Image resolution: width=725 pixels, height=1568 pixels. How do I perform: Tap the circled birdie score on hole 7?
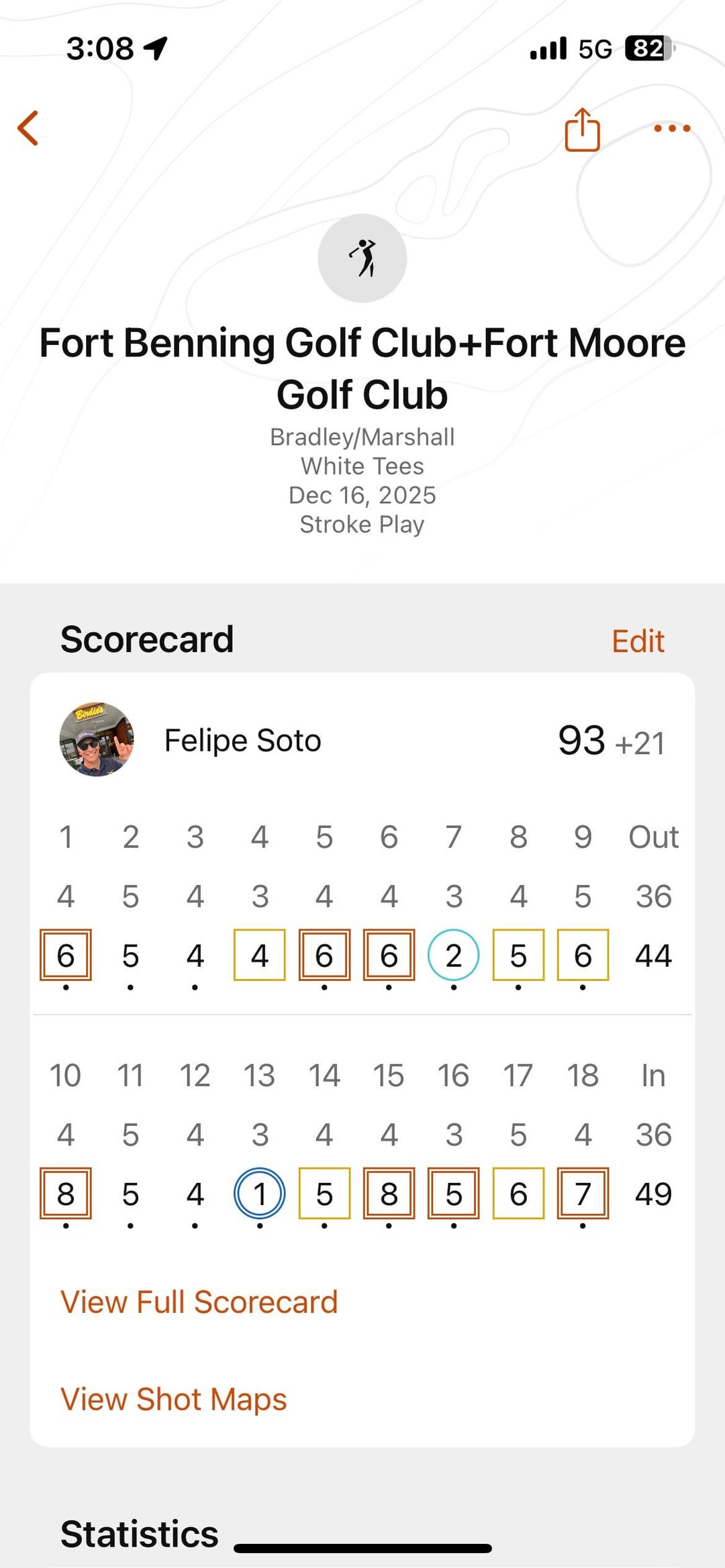click(454, 955)
